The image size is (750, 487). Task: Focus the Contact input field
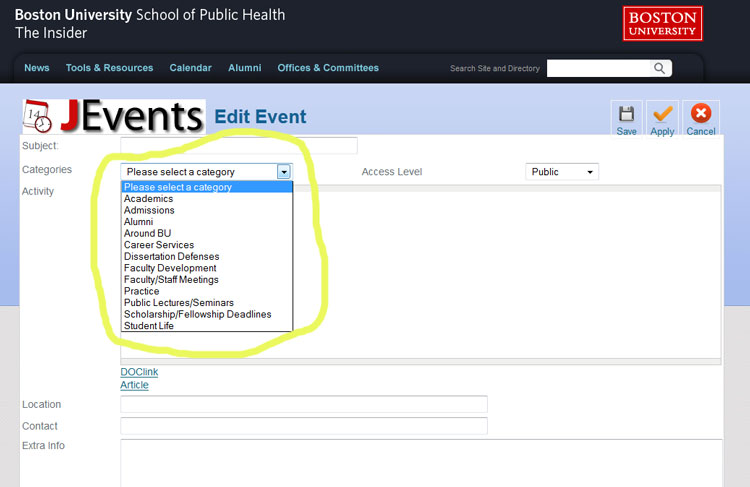click(x=304, y=426)
